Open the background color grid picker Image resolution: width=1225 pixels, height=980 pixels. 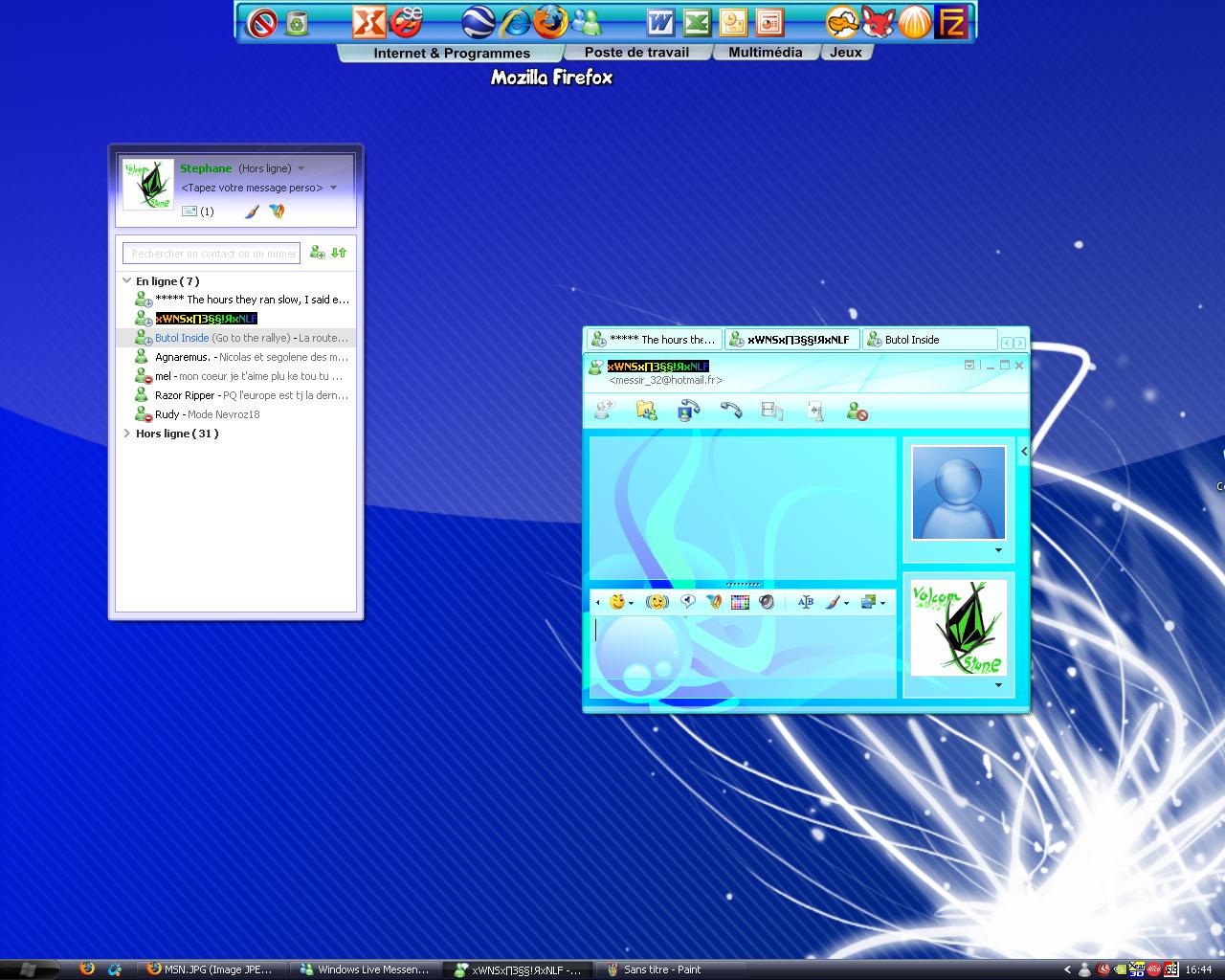(740, 602)
